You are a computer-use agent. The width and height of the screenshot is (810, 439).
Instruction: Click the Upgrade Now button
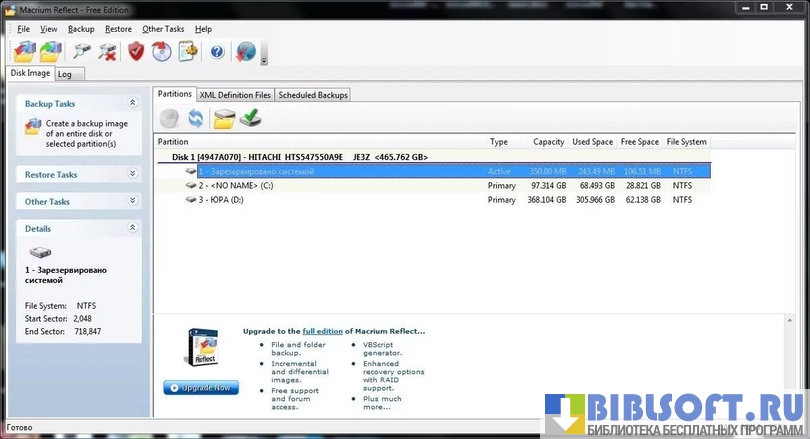(201, 387)
